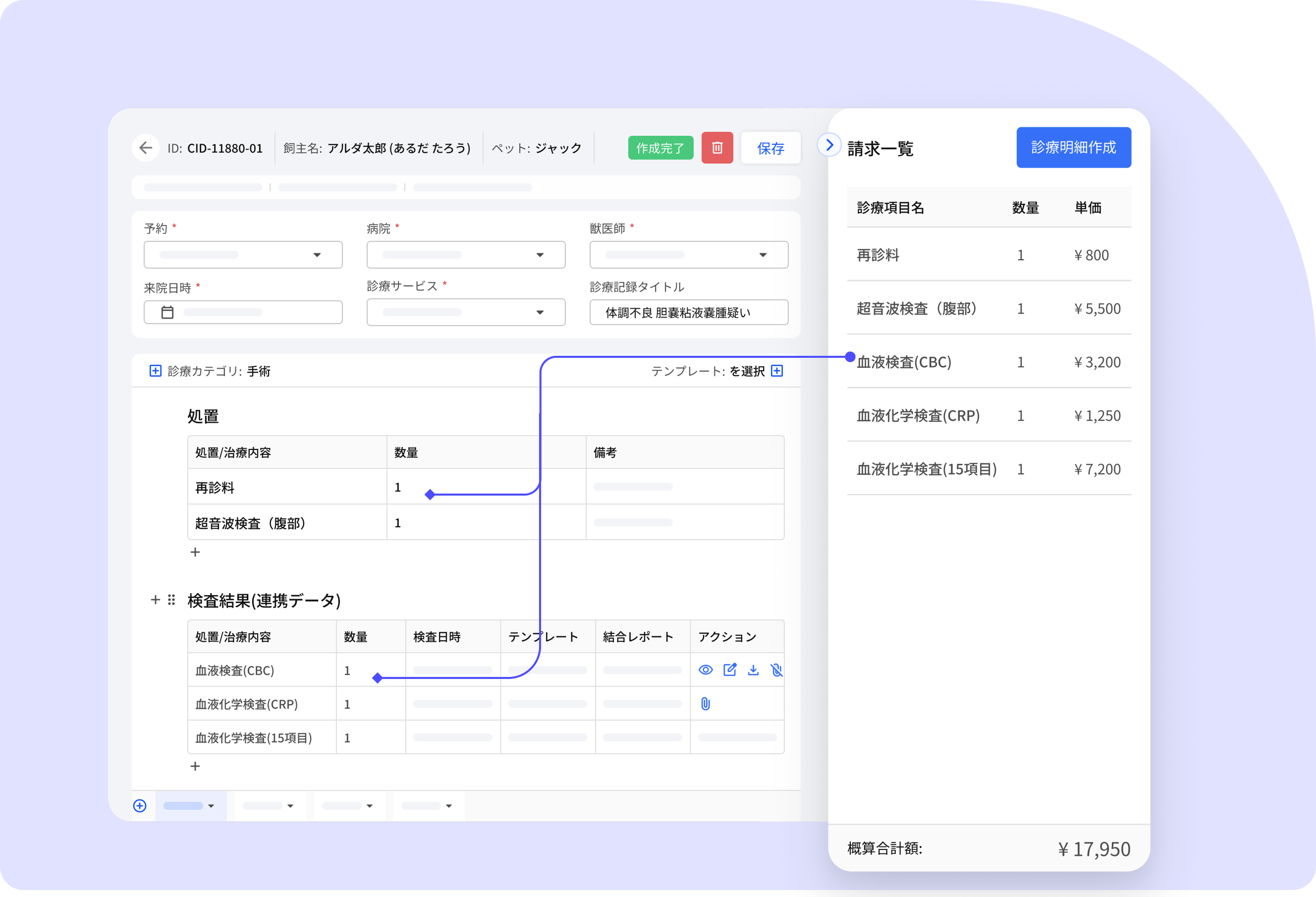Screen dimensions: 1316x897
Task: Click the quantity cell of 再診料 in 処置
Action: point(486,487)
